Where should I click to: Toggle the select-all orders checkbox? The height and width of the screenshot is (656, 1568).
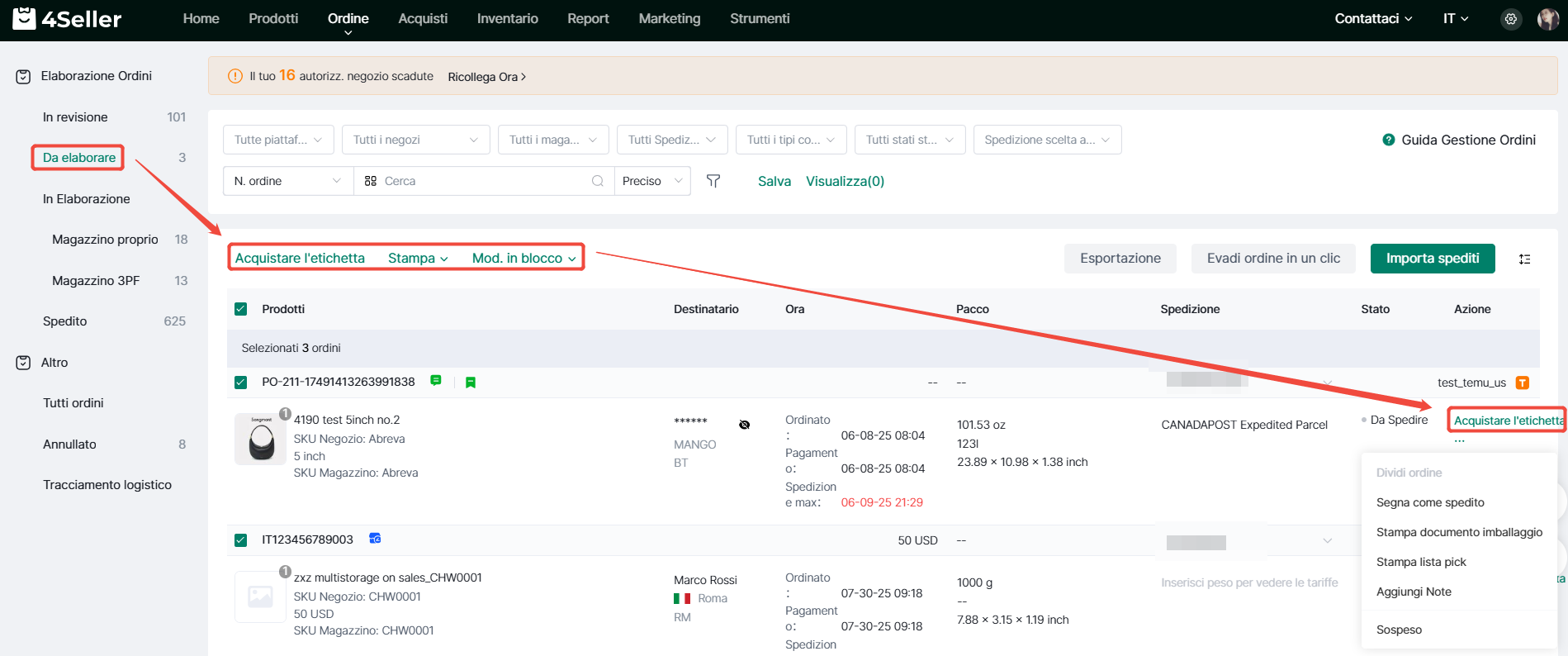241,309
